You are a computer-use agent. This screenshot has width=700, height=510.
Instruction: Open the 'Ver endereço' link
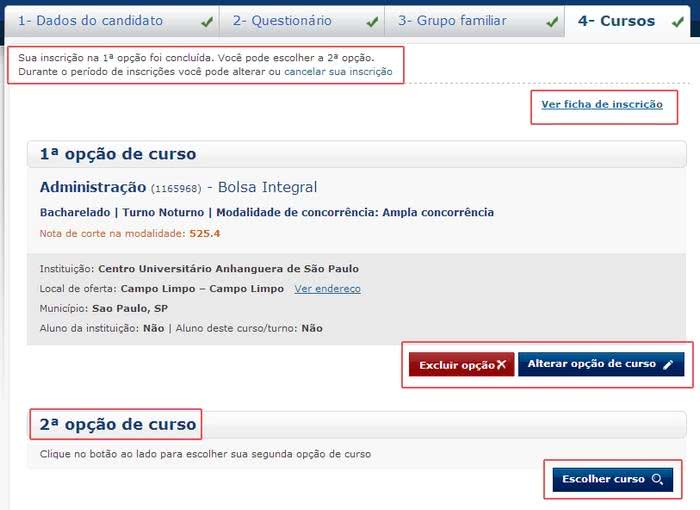click(327, 289)
